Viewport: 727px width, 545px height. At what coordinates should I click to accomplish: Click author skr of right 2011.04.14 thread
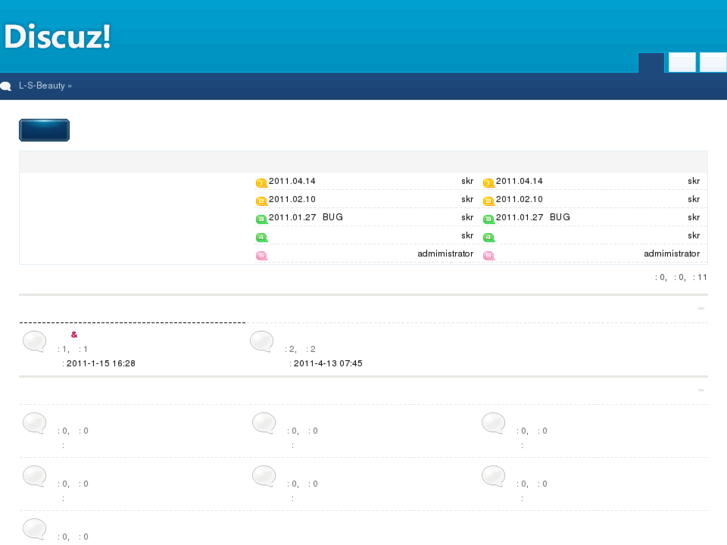pyautogui.click(x=694, y=181)
